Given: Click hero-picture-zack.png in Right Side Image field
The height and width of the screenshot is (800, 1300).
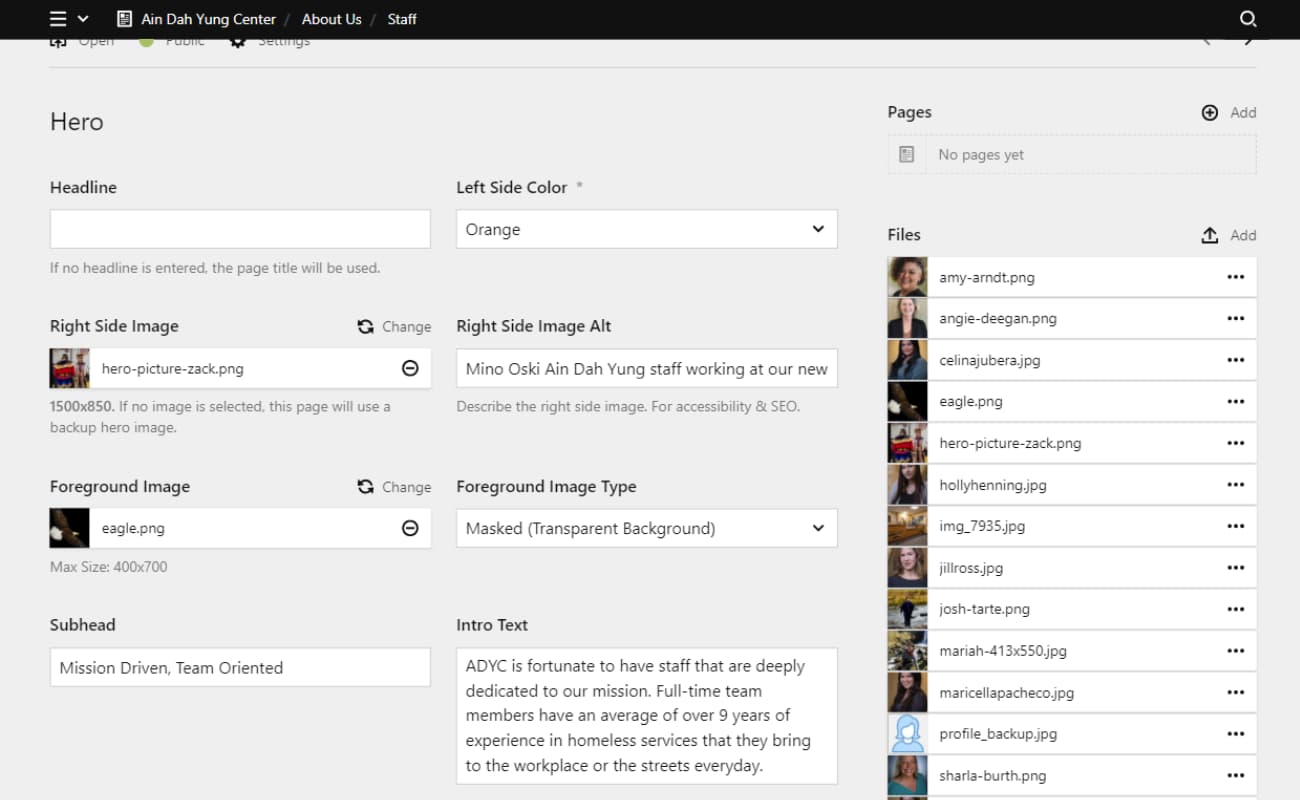Looking at the screenshot, I should pyautogui.click(x=172, y=369).
